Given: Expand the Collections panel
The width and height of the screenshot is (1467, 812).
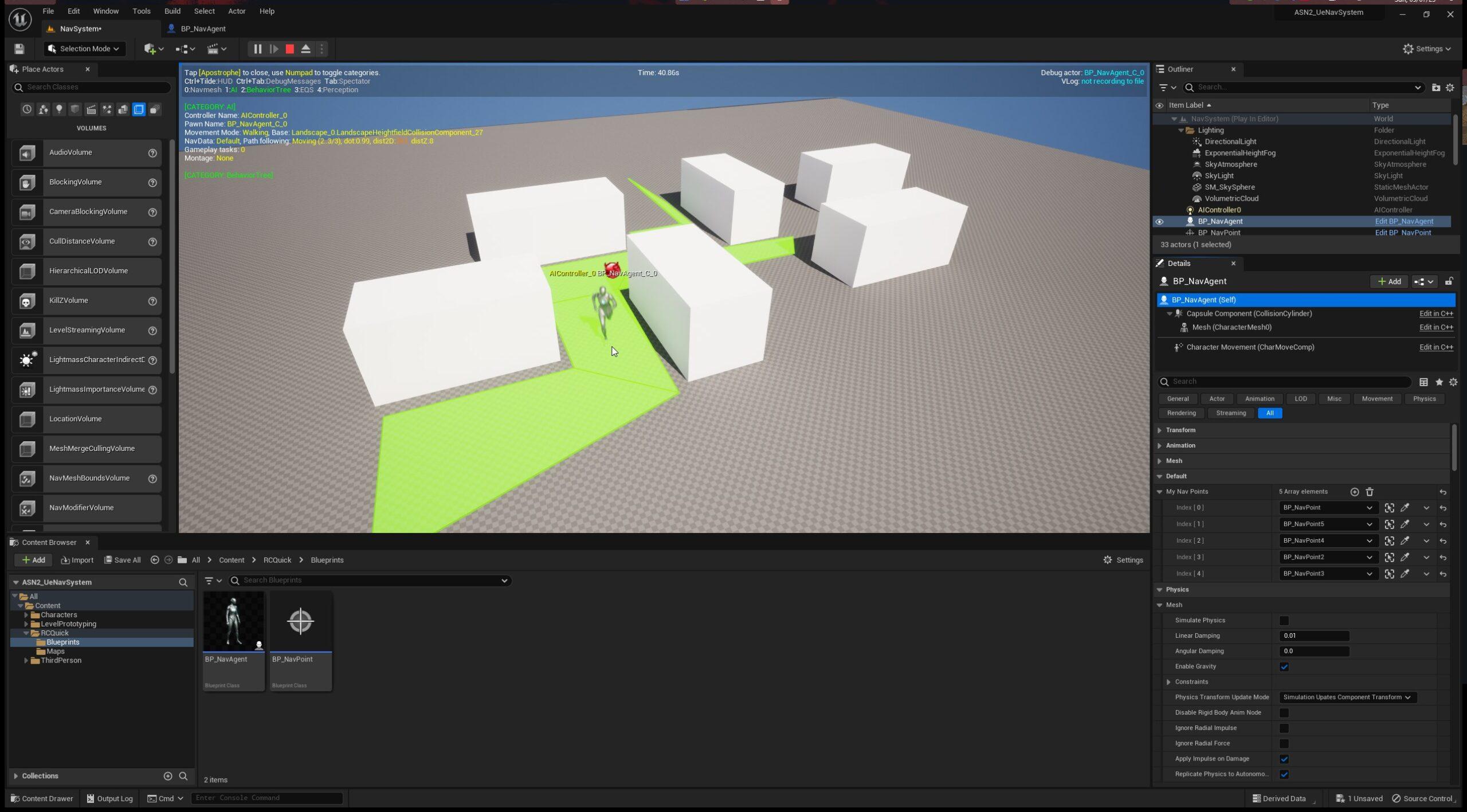Looking at the screenshot, I should tap(15, 776).
